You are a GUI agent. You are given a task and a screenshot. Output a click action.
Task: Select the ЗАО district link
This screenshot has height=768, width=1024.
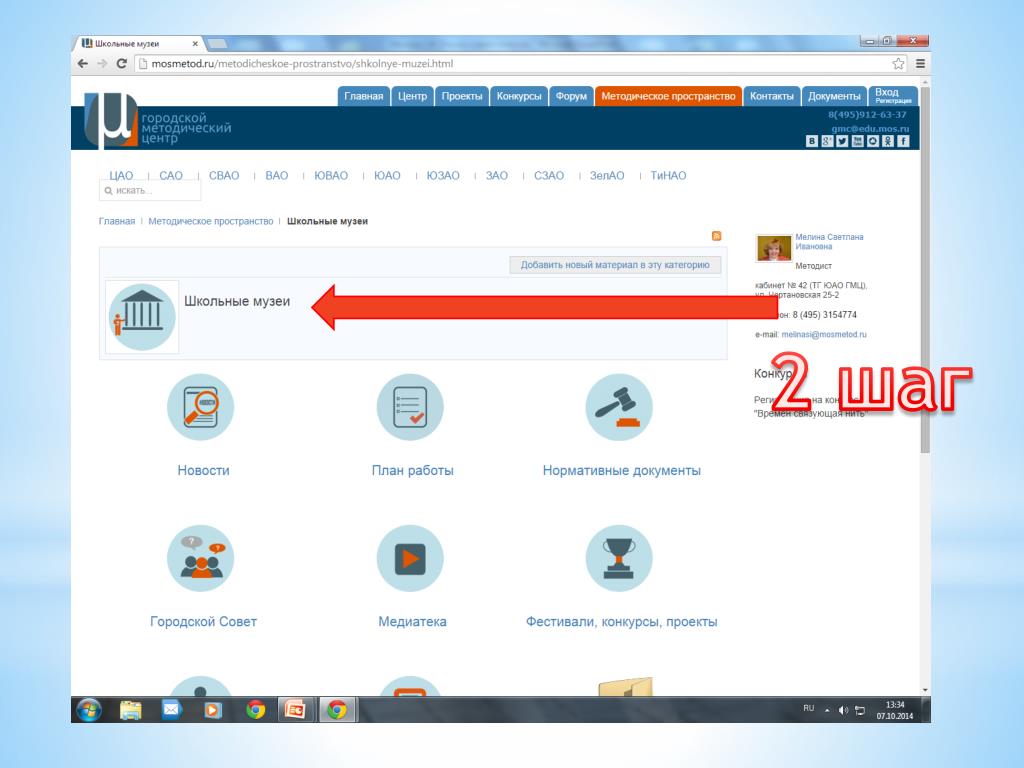(496, 175)
